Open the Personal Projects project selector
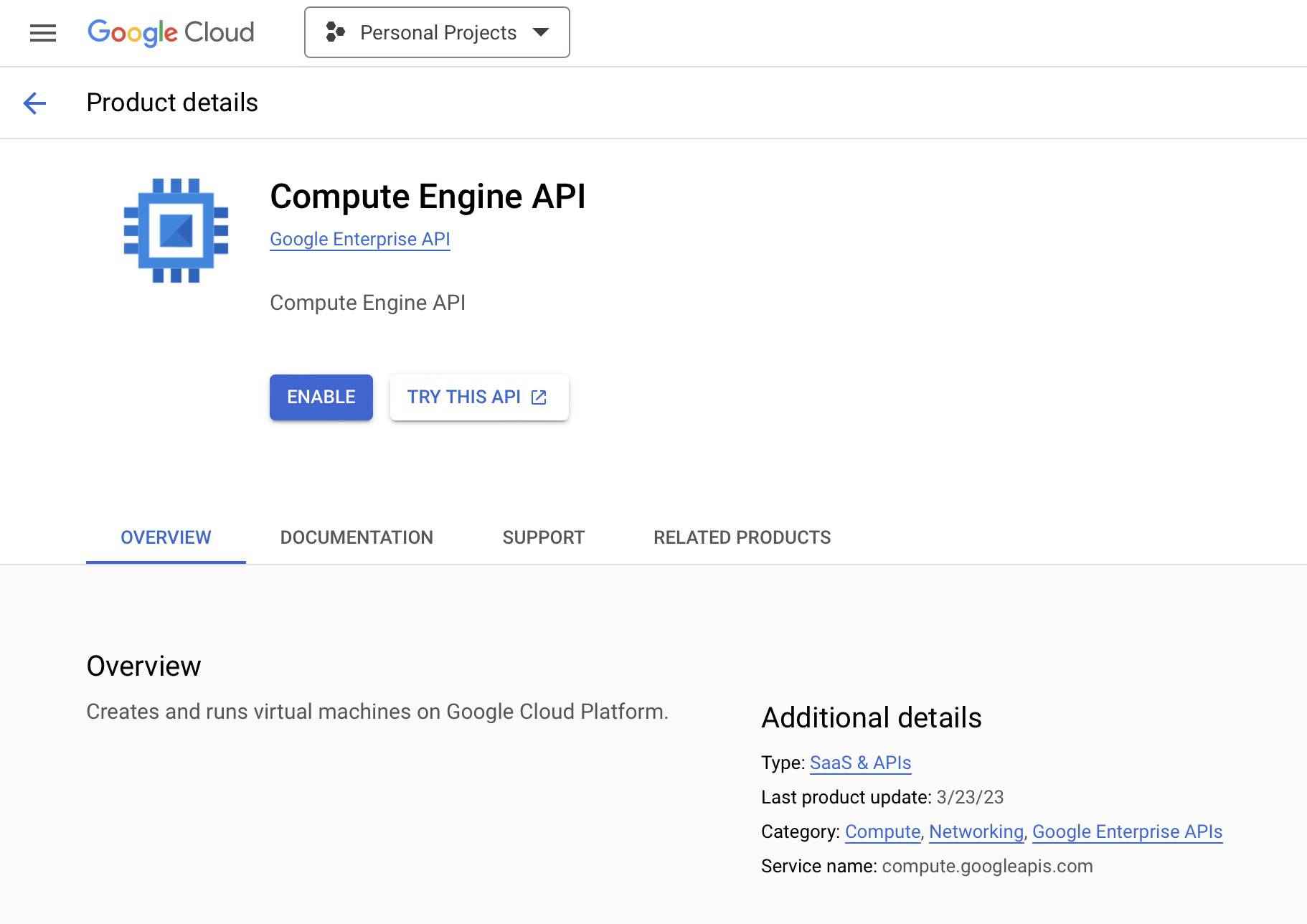1307x924 pixels. point(438,32)
